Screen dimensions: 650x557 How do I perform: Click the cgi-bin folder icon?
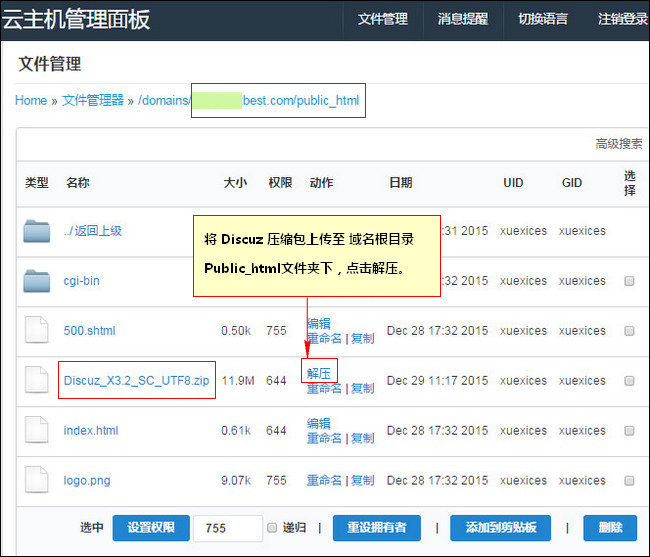tap(36, 281)
